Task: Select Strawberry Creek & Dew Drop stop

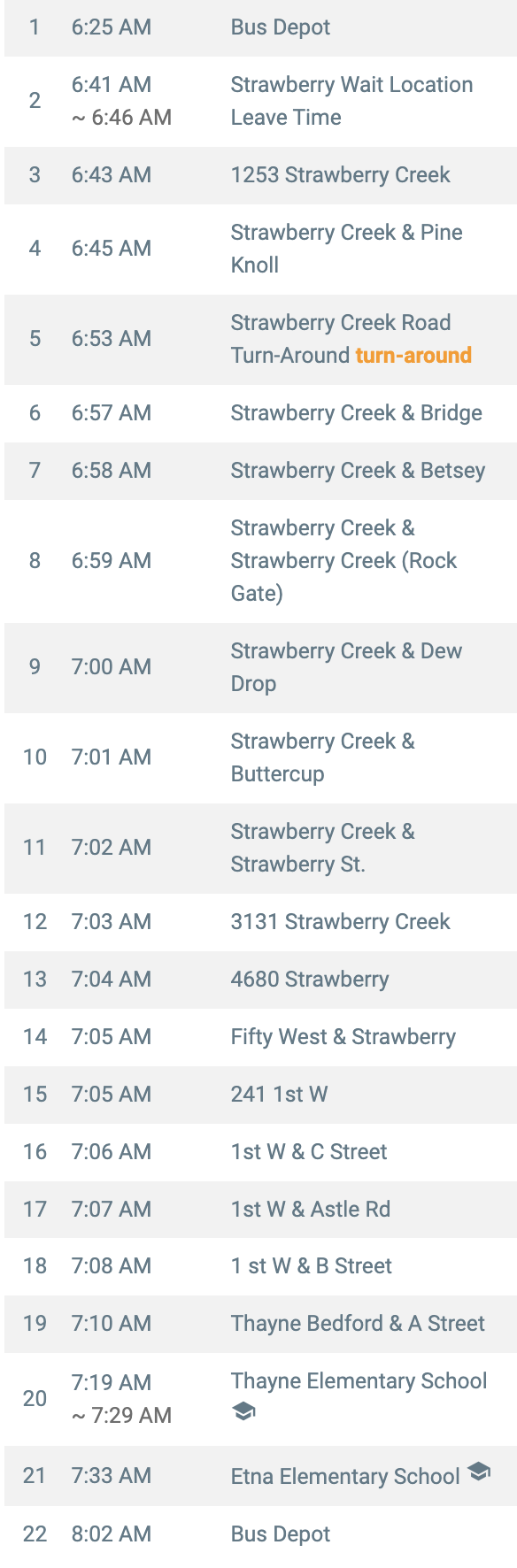Action: pyautogui.click(x=260, y=667)
